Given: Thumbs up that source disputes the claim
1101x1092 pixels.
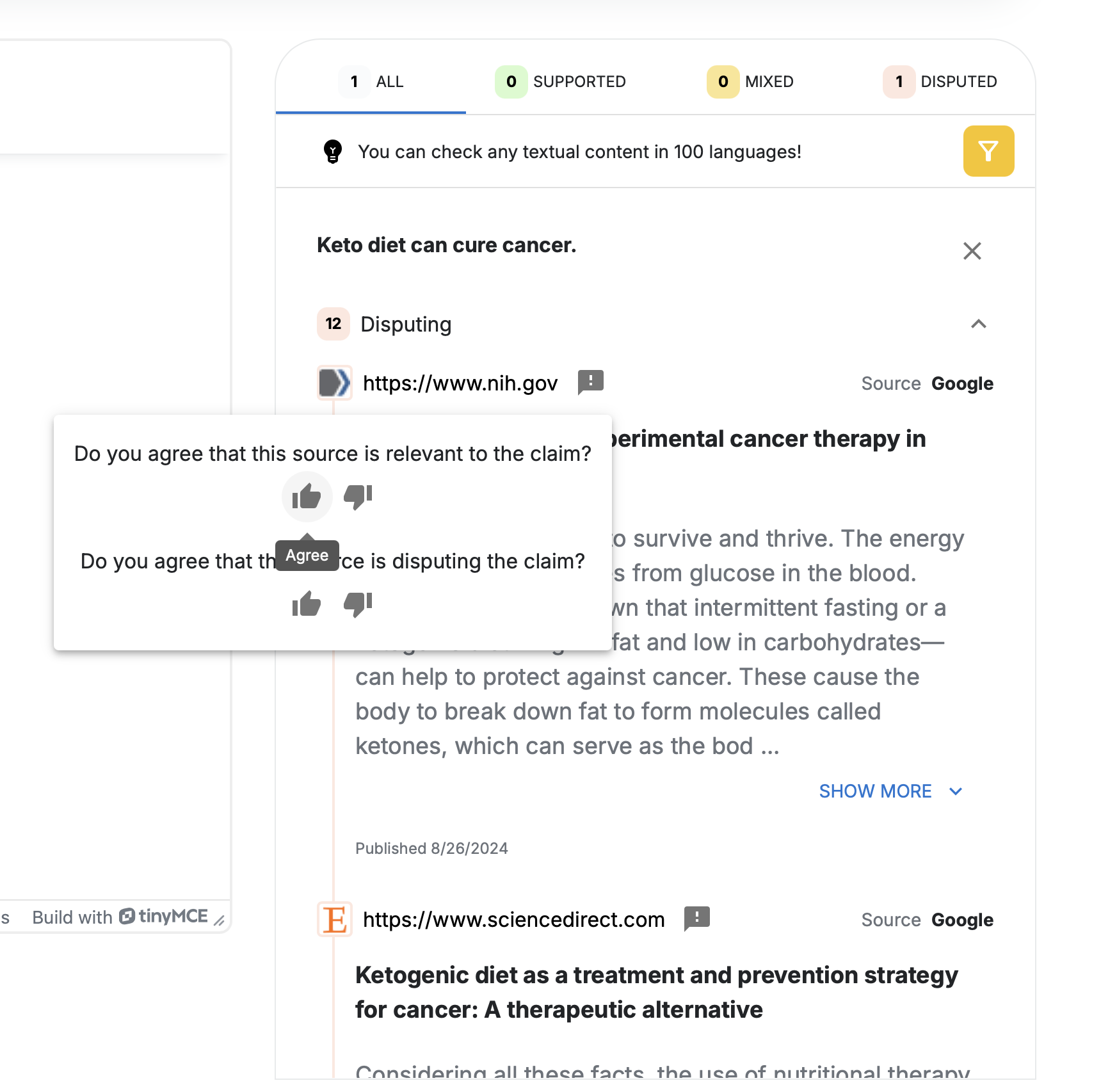Looking at the screenshot, I should tap(307, 604).
